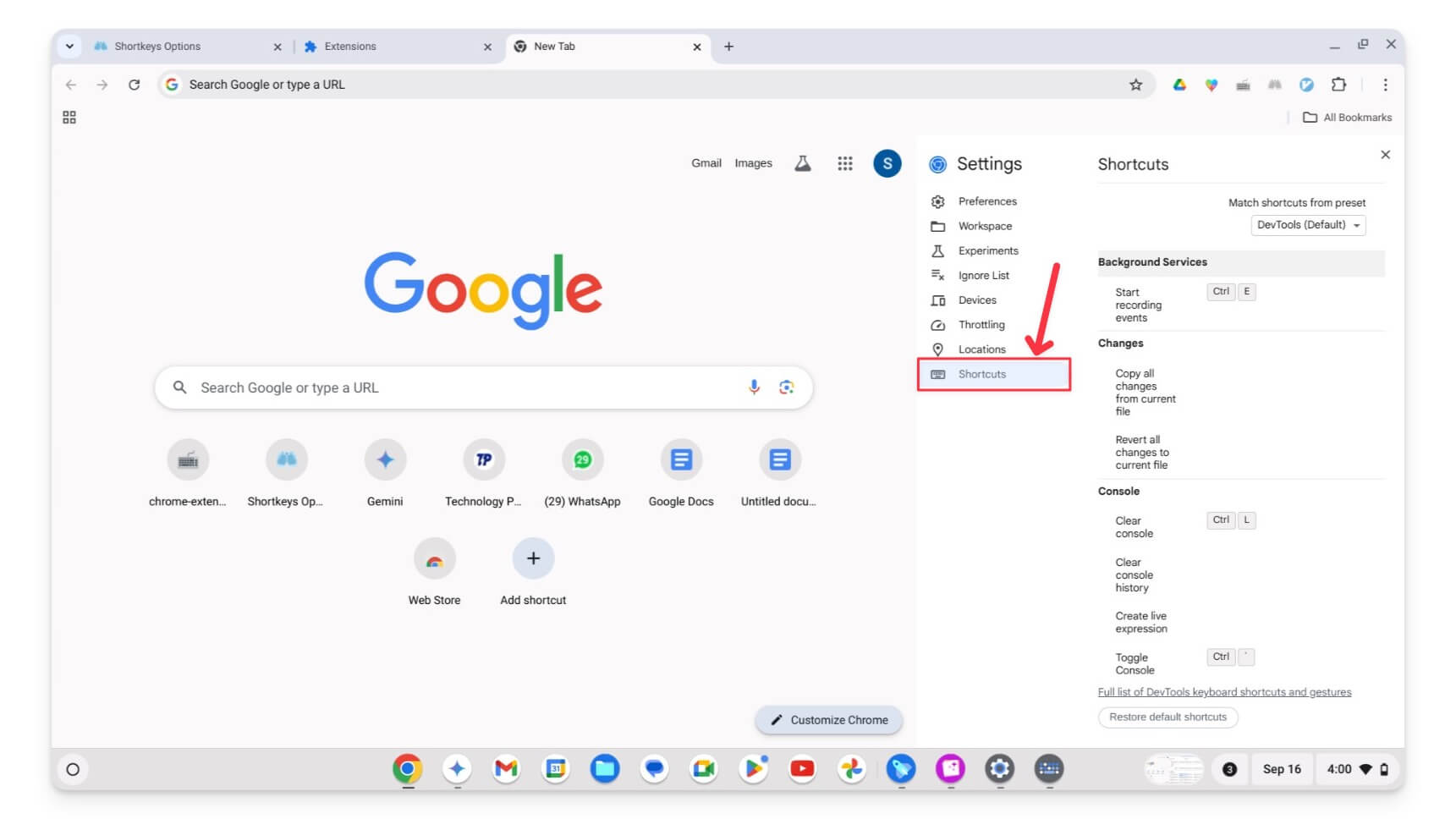1456x819 pixels.
Task: Click Customize Chrome button
Action: tap(829, 720)
